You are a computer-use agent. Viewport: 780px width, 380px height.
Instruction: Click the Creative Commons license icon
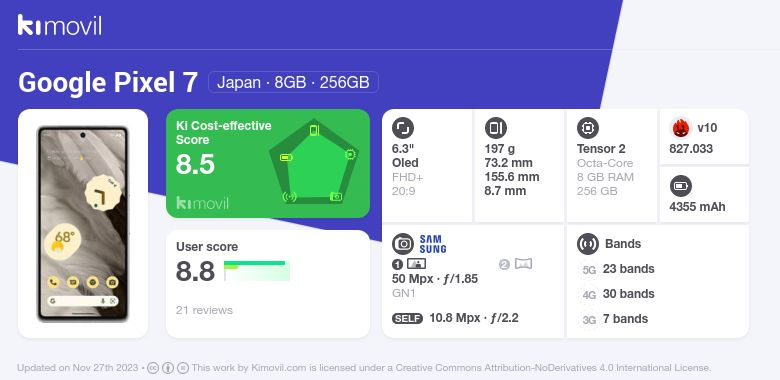(153, 368)
